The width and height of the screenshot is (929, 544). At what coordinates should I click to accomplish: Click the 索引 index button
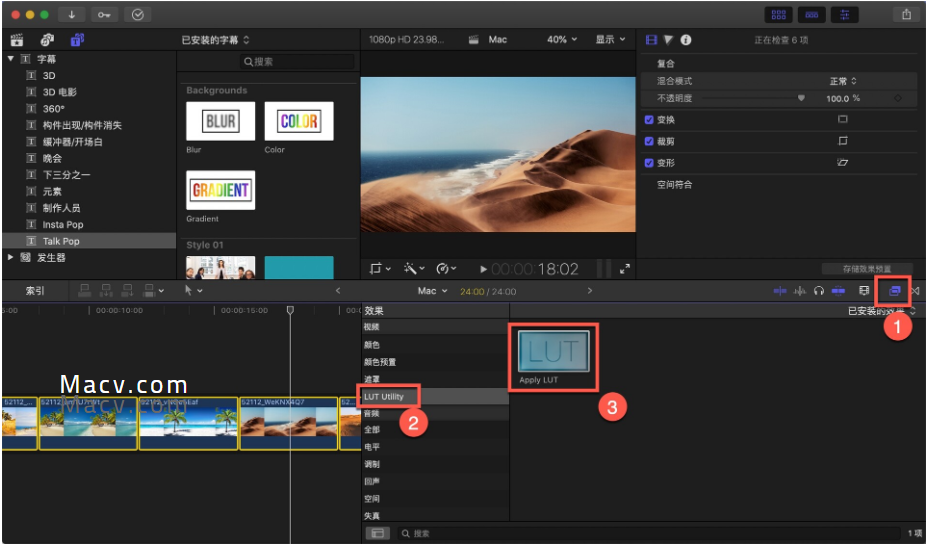click(35, 290)
